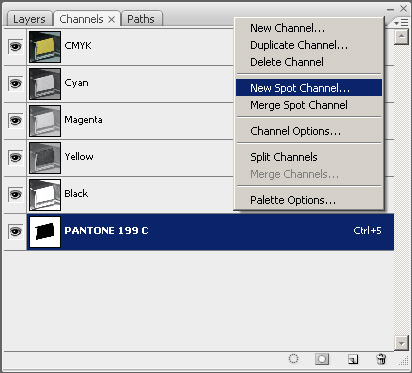Image resolution: width=412 pixels, height=373 pixels.
Task: Click the scrollbar up arrow
Action: point(402,36)
